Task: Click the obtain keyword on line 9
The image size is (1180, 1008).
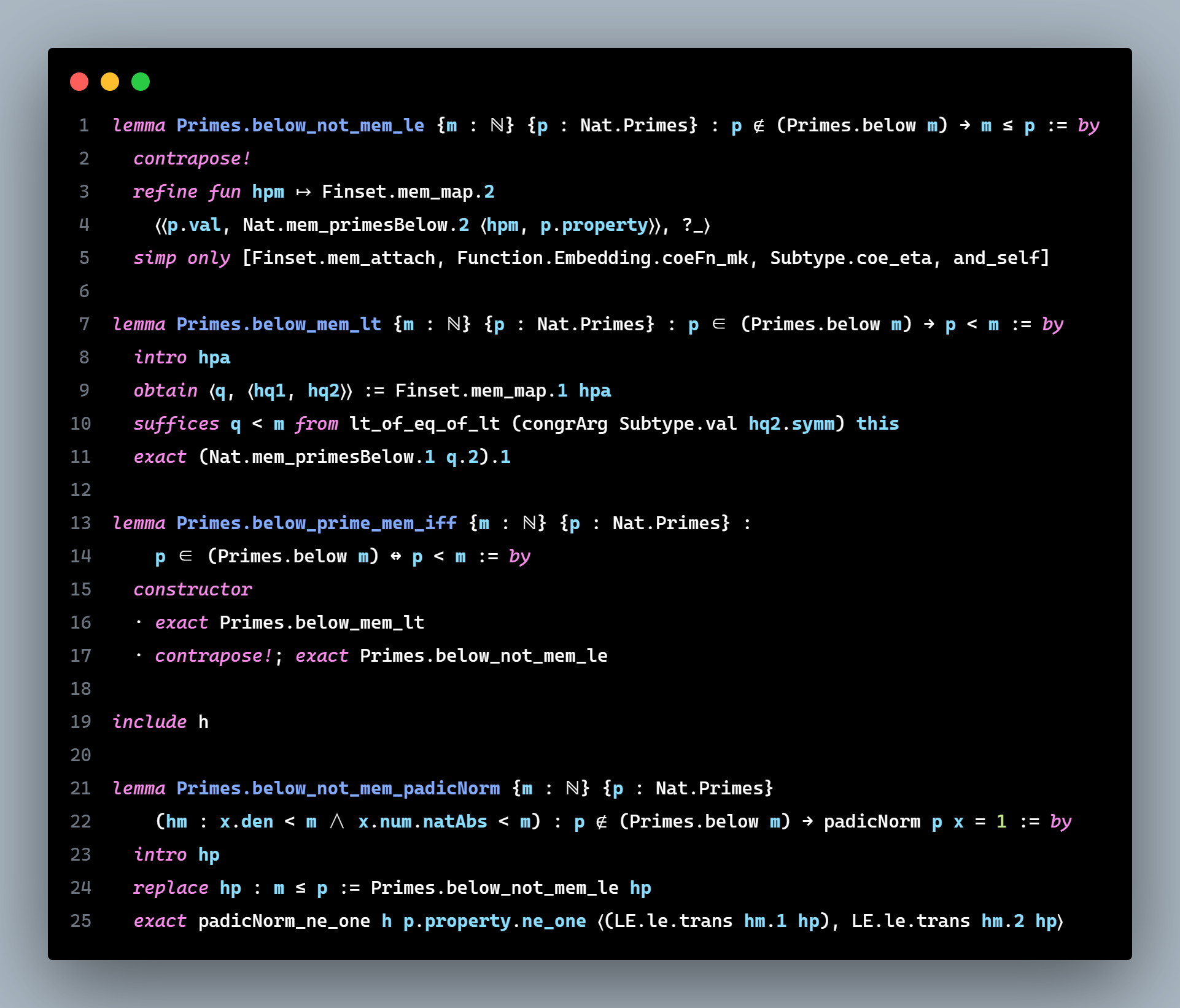Action: (166, 391)
